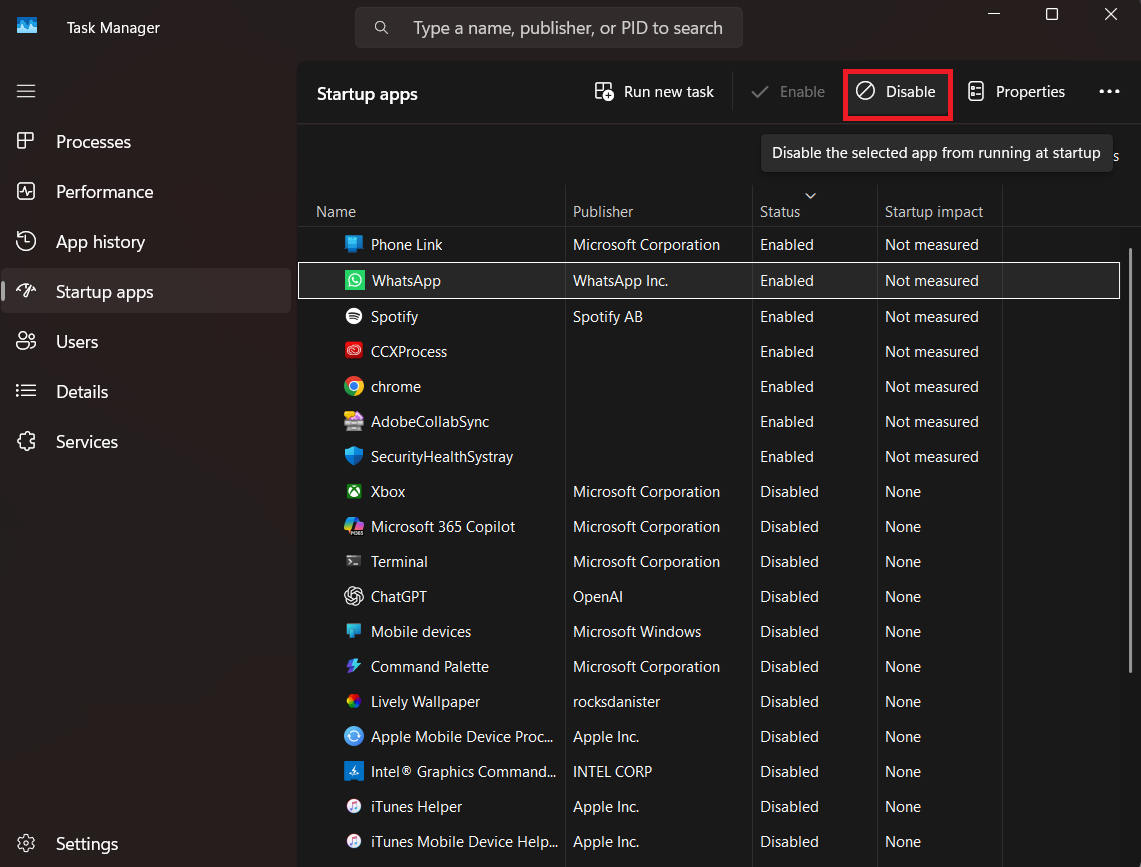Click Not measured in Spotify row
Image resolution: width=1141 pixels, height=867 pixels.
pos(931,317)
